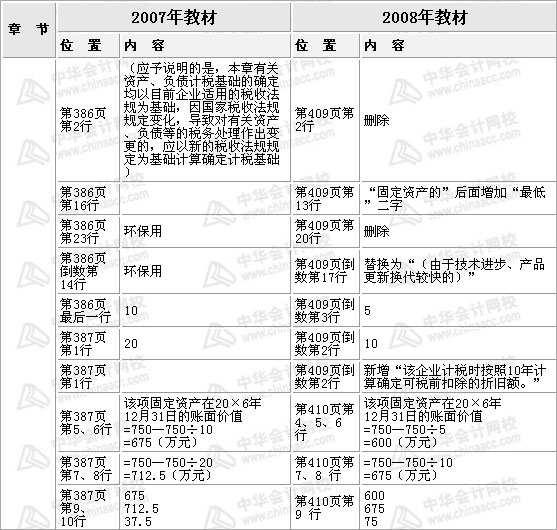This screenshot has width=557, height=530.
Task: Select the first 删除 cell beside 第409页第2行
Action: tap(377, 121)
